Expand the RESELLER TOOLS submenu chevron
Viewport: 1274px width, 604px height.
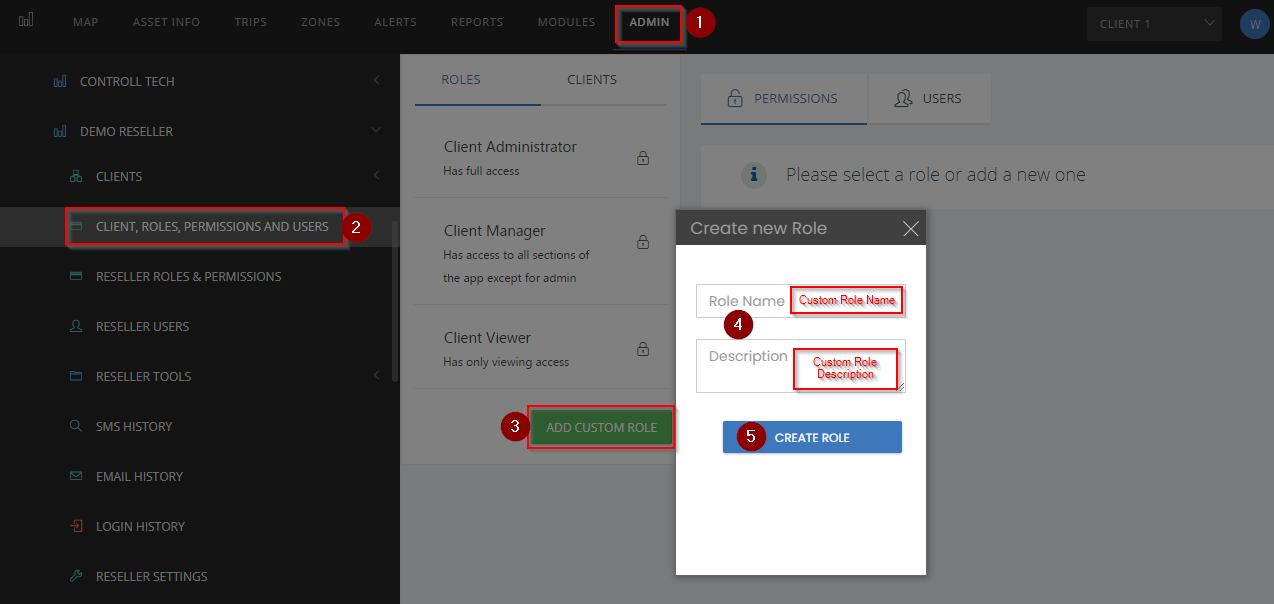376,375
